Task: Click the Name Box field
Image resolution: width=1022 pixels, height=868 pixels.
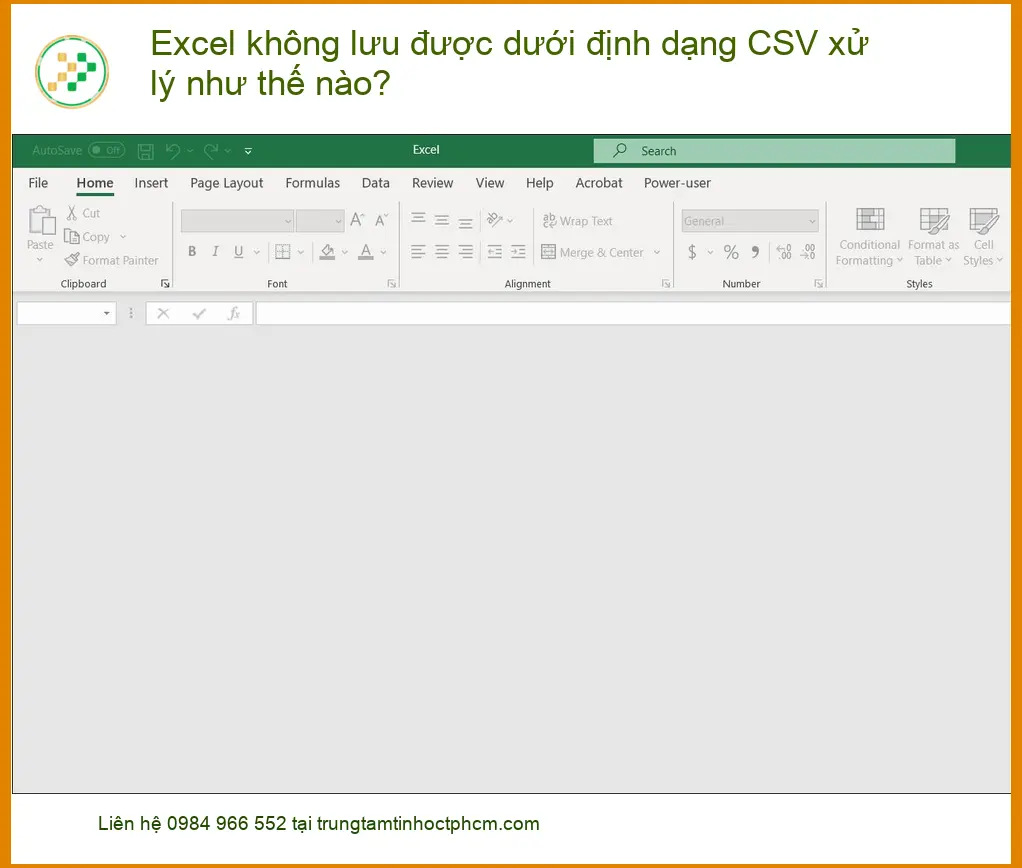Action: pyautogui.click(x=66, y=313)
